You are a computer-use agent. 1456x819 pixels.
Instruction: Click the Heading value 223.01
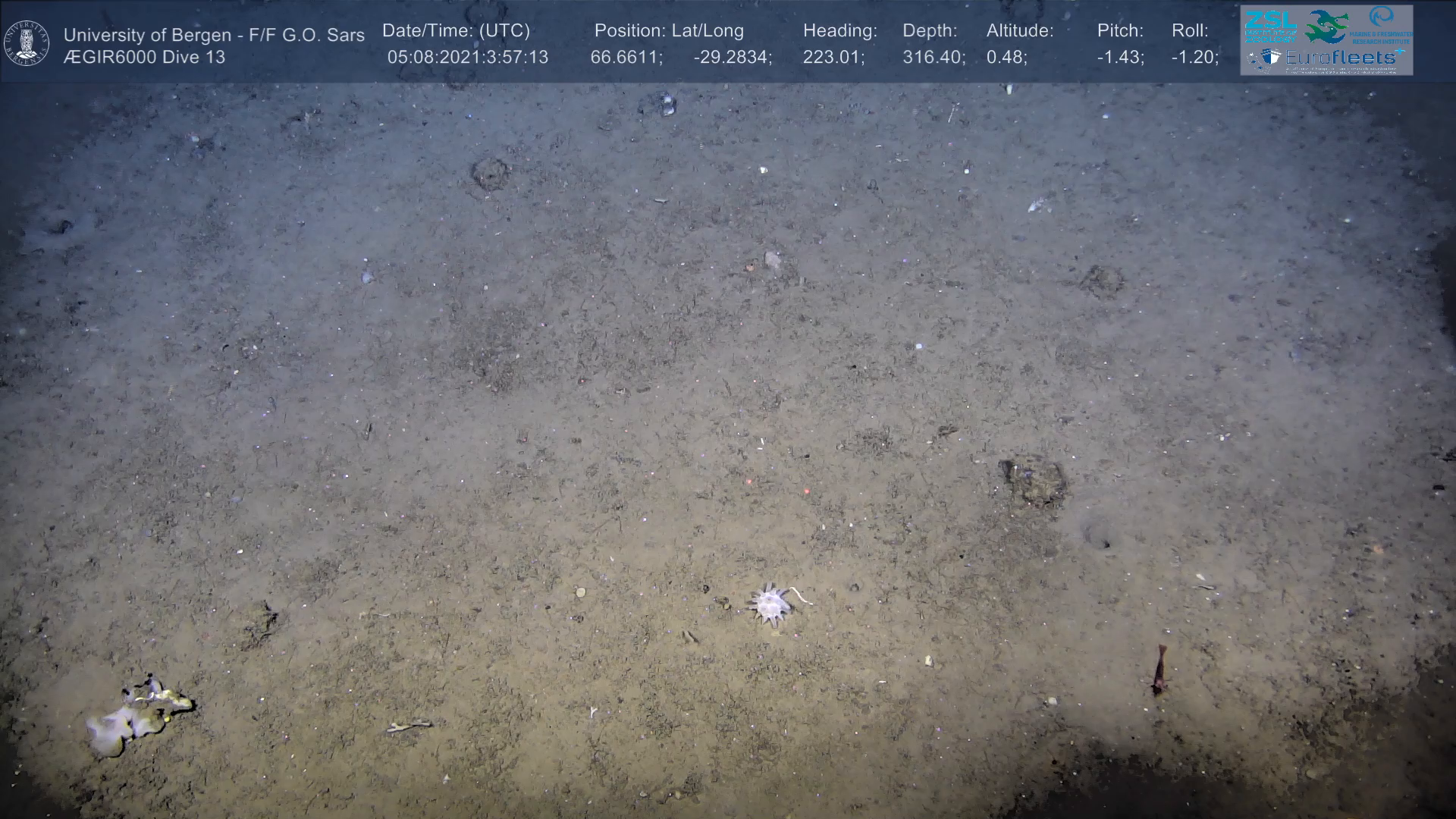tap(833, 58)
